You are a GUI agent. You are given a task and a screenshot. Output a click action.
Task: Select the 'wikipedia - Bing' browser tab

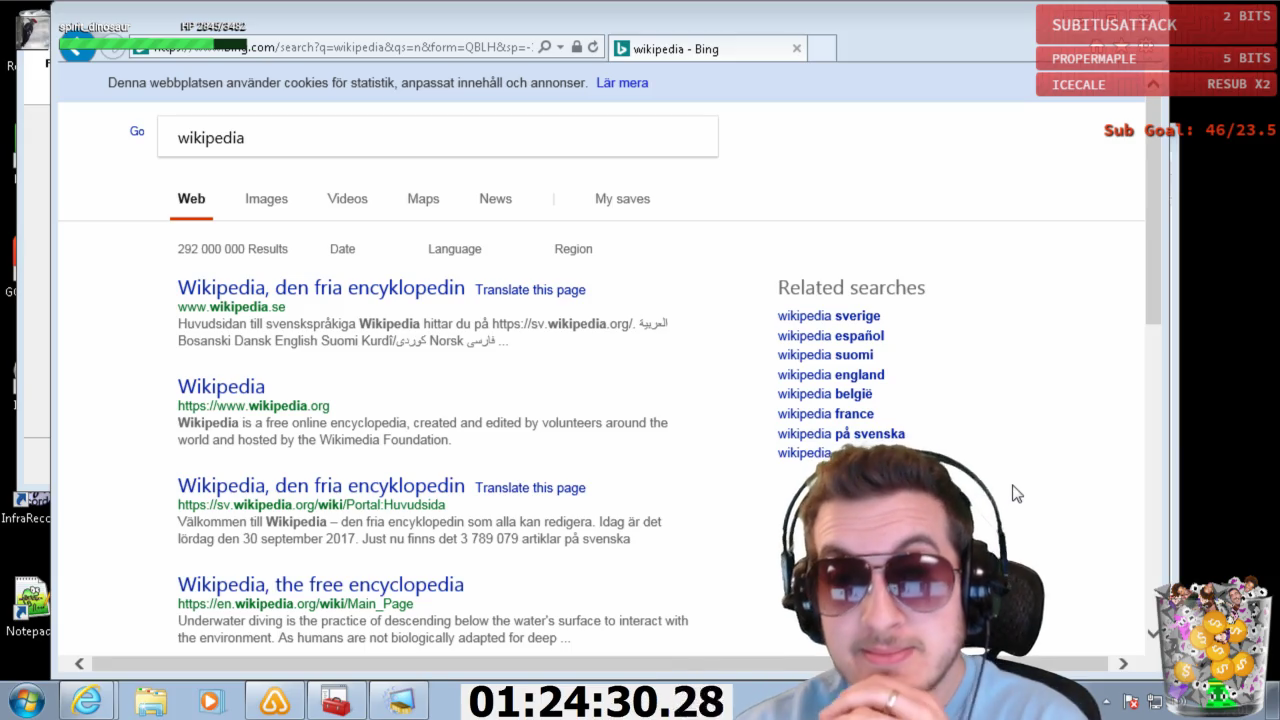(706, 48)
